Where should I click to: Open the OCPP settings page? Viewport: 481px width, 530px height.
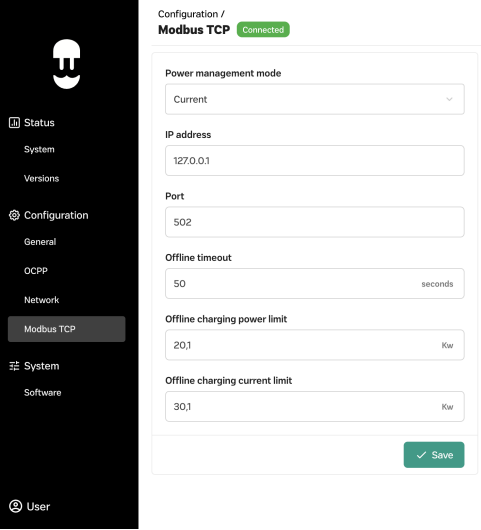tap(36, 271)
